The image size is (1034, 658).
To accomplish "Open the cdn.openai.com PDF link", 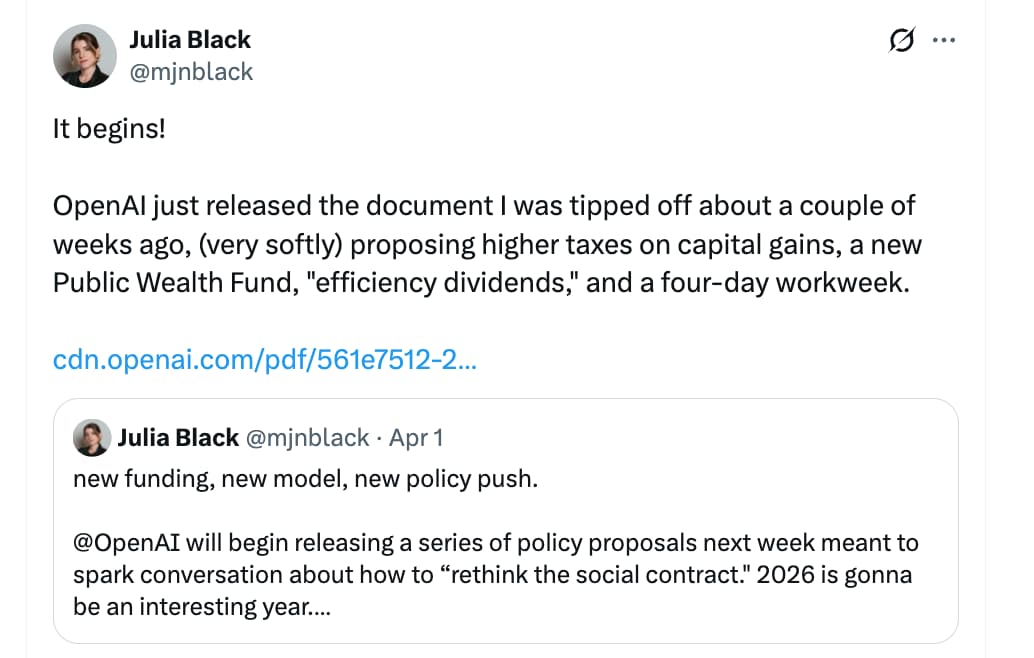I will pyautogui.click(x=264, y=360).
